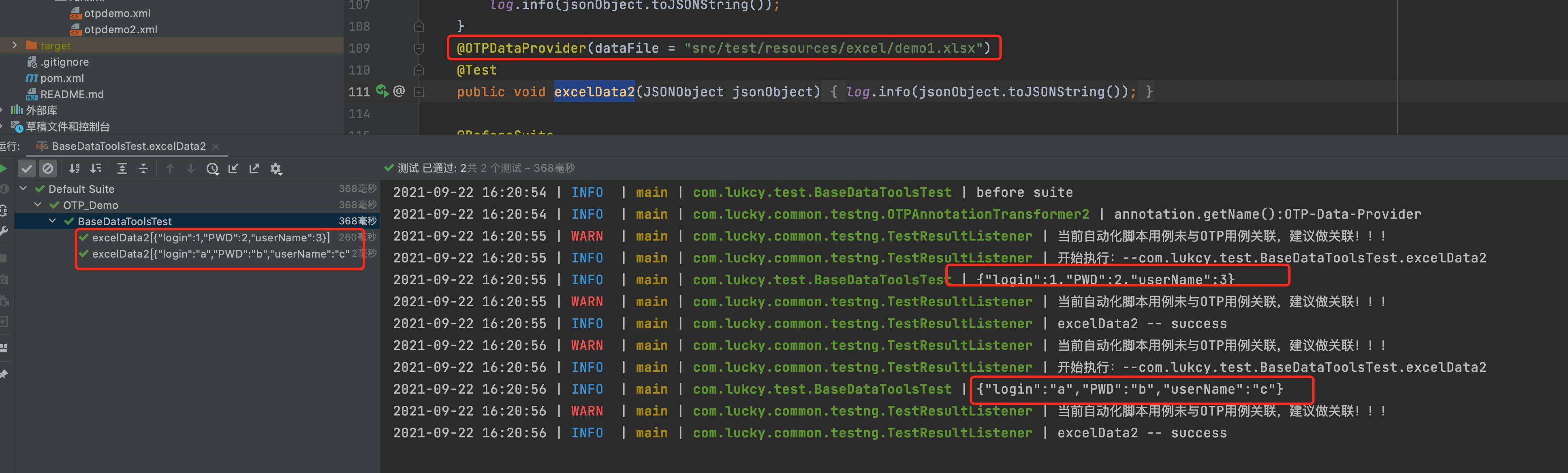Collapse all test tree nodes
The width and height of the screenshot is (1568, 473).
tap(144, 168)
